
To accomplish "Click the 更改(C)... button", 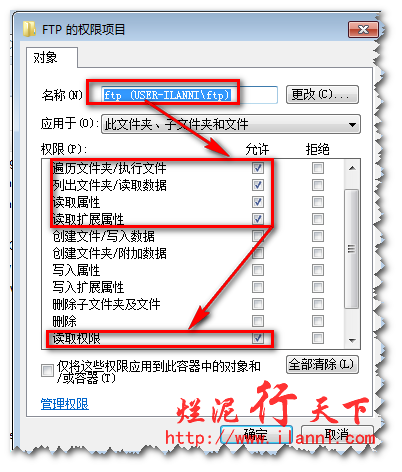I will 322,95.
